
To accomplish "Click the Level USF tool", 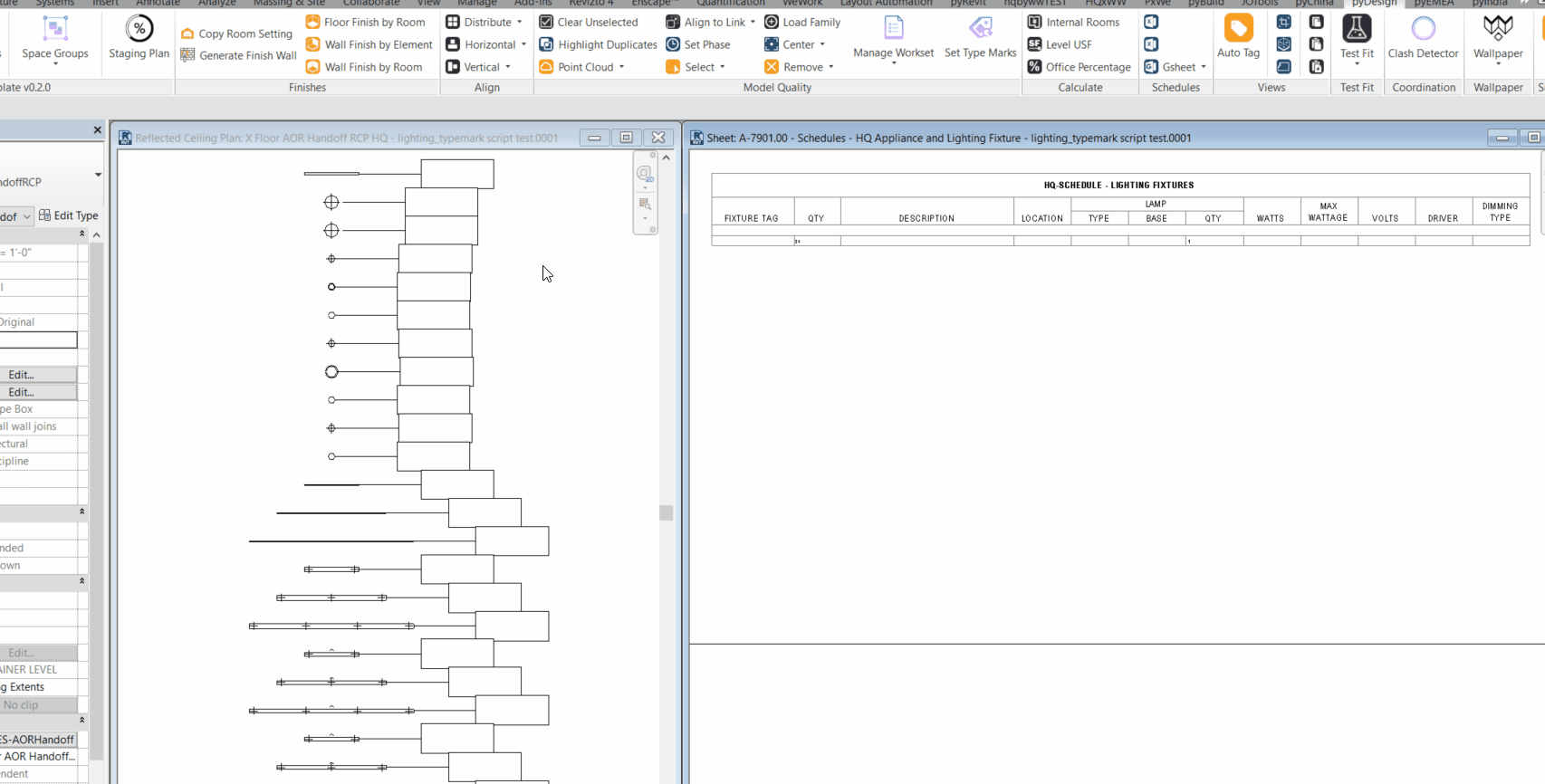I will click(1060, 44).
